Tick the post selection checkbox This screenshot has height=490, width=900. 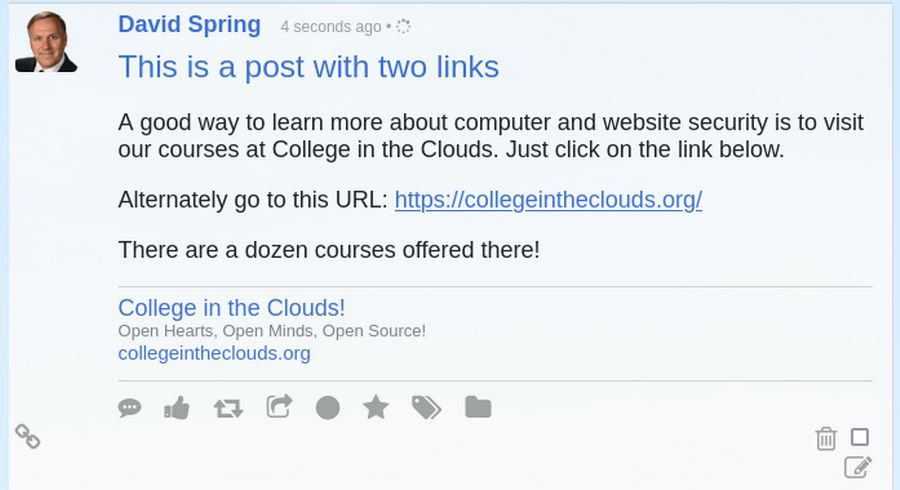[x=860, y=437]
